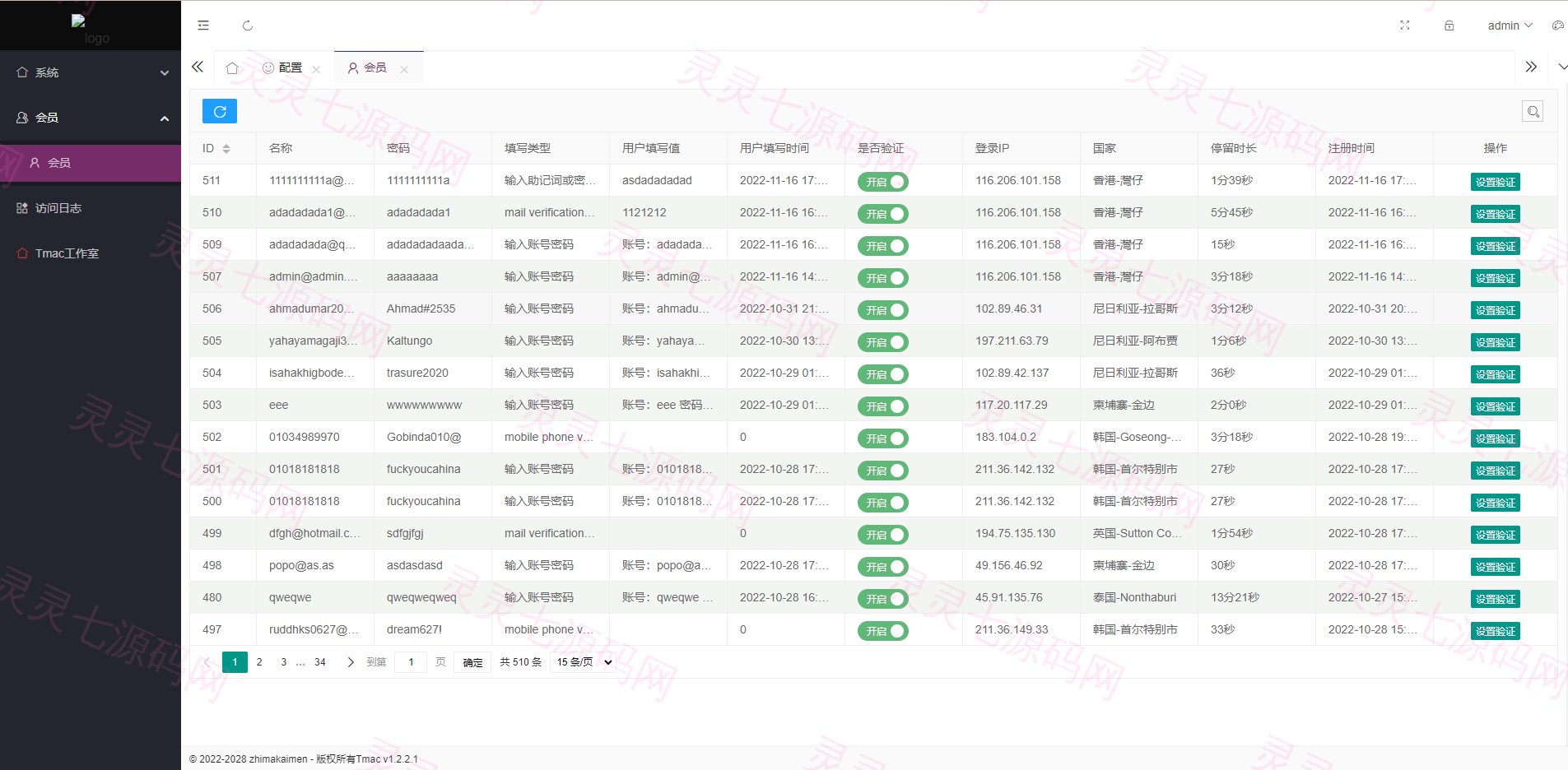Viewport: 1568px width, 770px height.
Task: Click 设置验证 button for ID 504
Action: point(1495,374)
